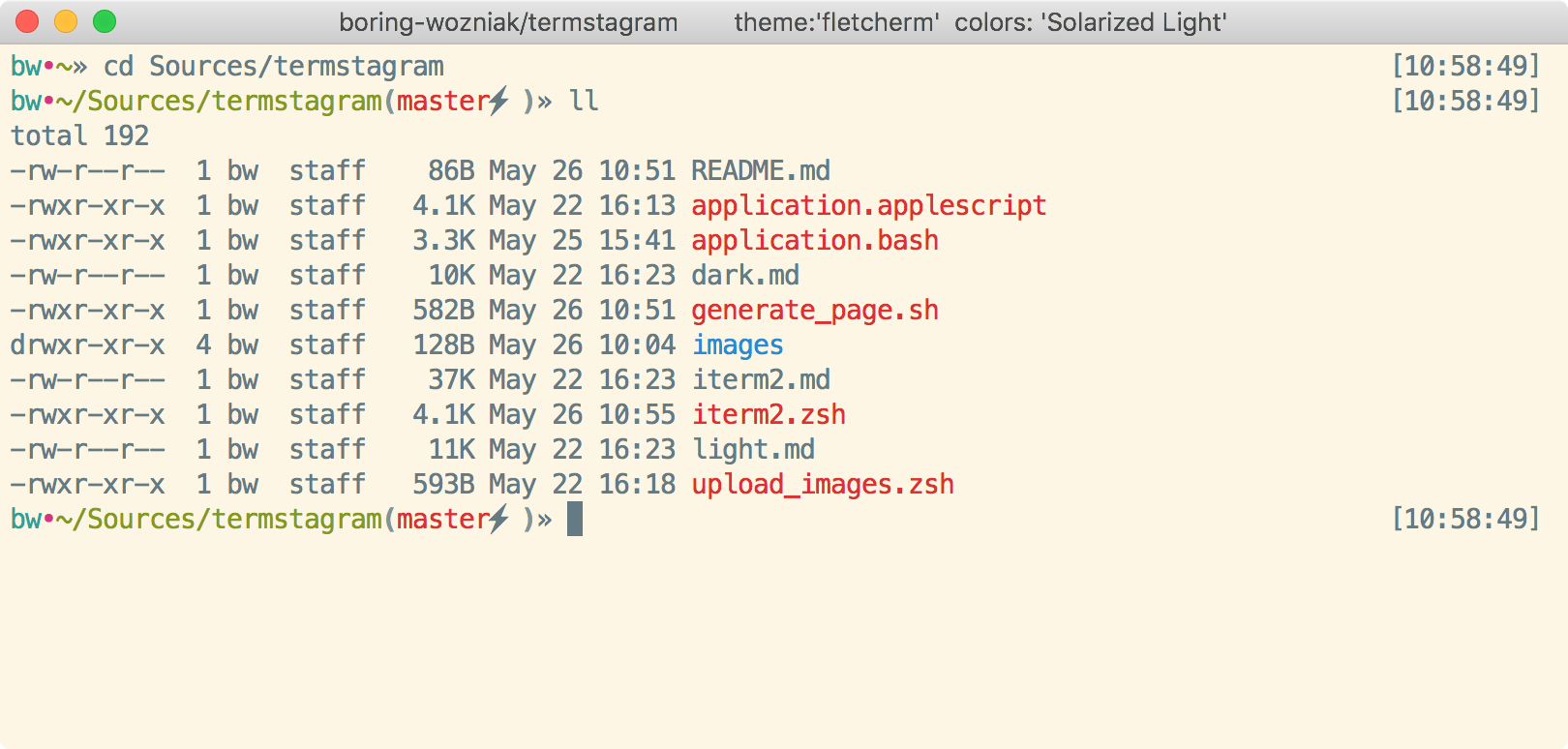The image size is (1568, 749).
Task: Click the lightning bolt beside the block cursor
Action: pyautogui.click(x=498, y=519)
